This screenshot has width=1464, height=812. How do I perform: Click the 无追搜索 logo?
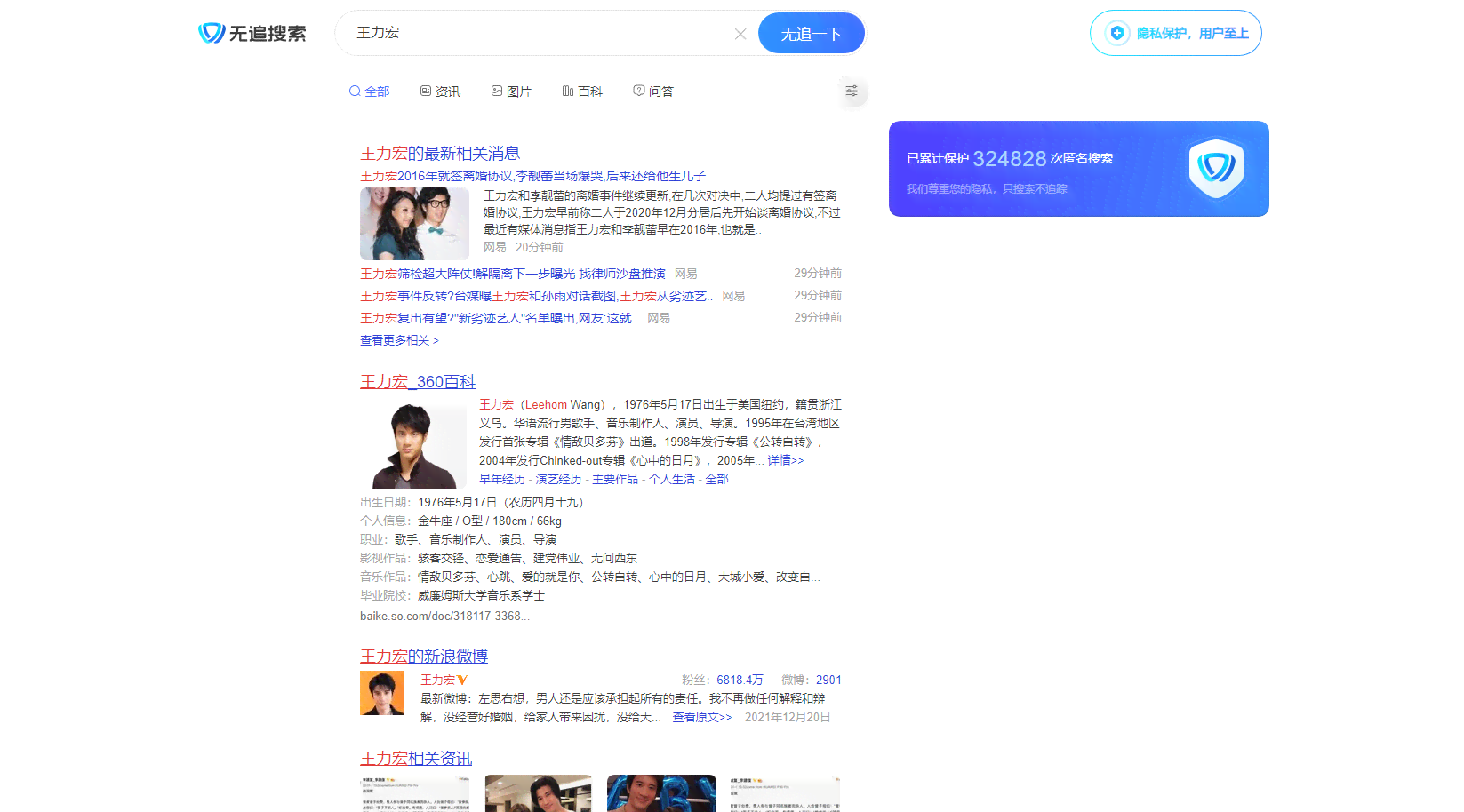(252, 34)
